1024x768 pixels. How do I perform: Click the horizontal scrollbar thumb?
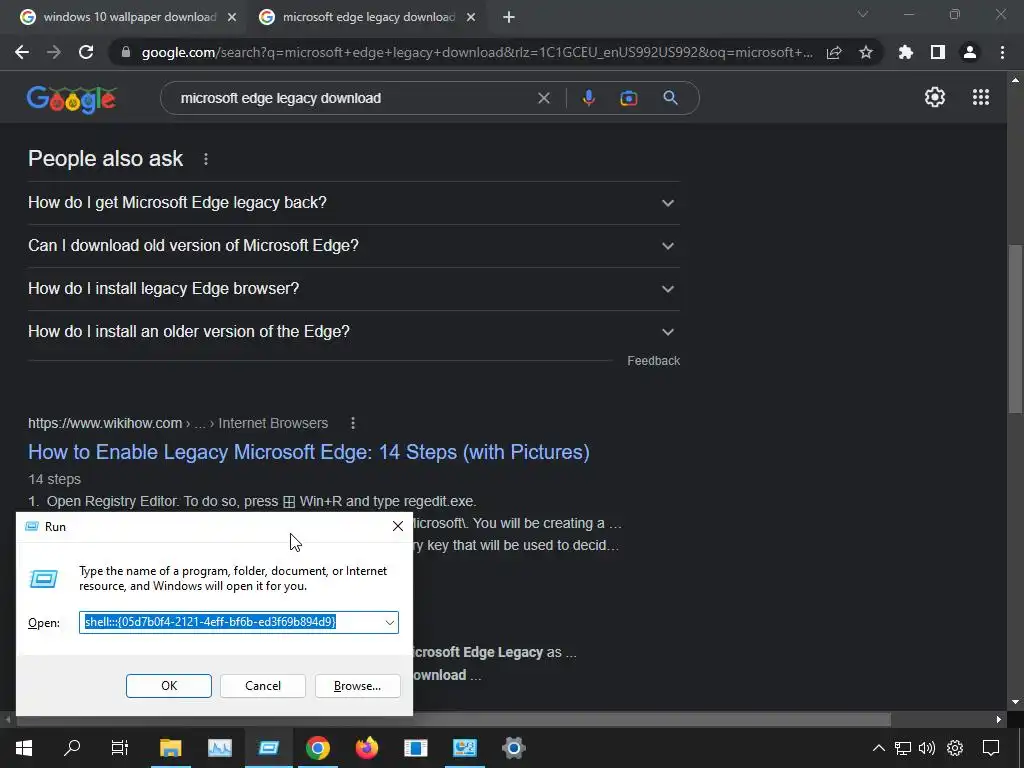(453, 720)
